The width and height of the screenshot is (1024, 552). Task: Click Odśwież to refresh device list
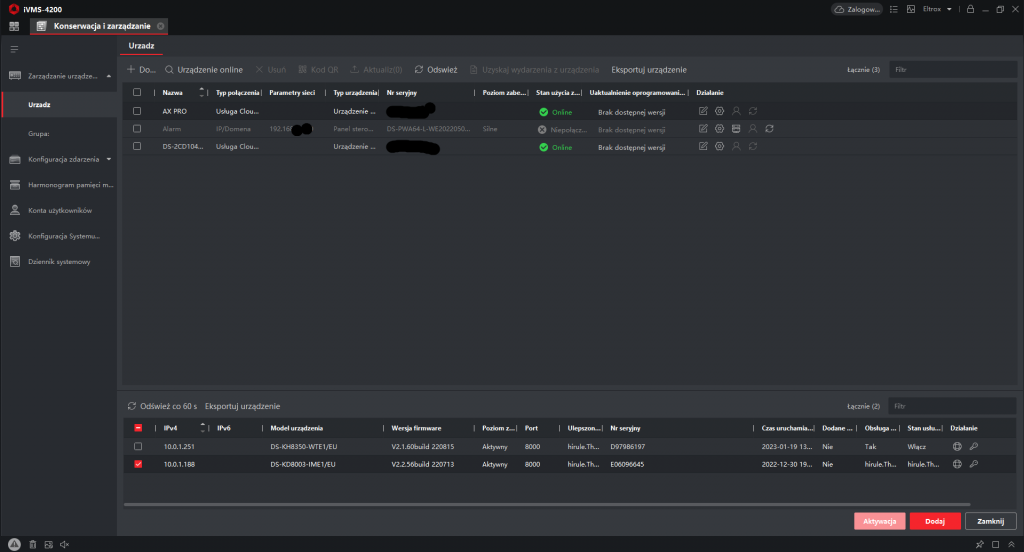[436, 70]
